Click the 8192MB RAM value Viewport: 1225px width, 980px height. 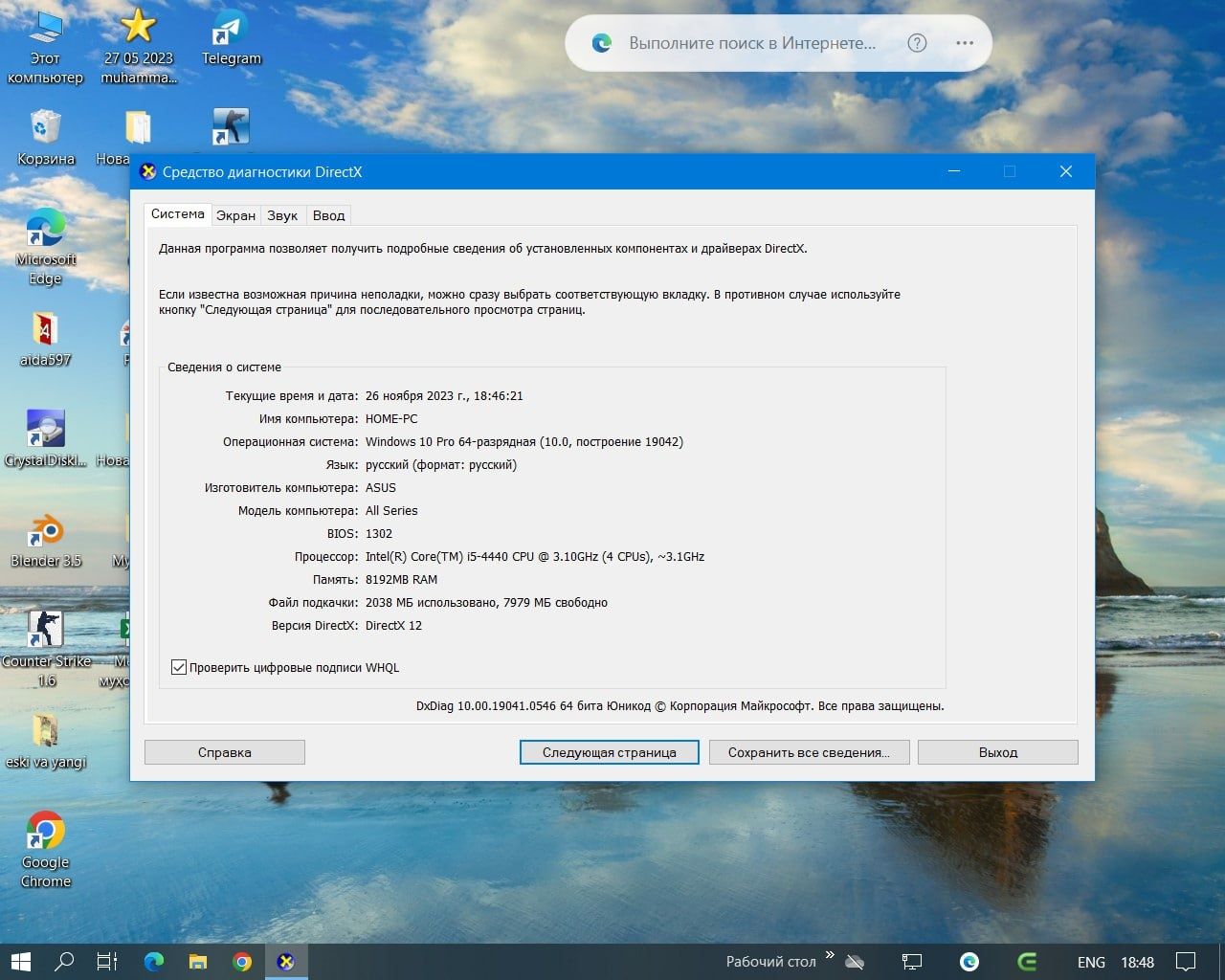coord(401,579)
